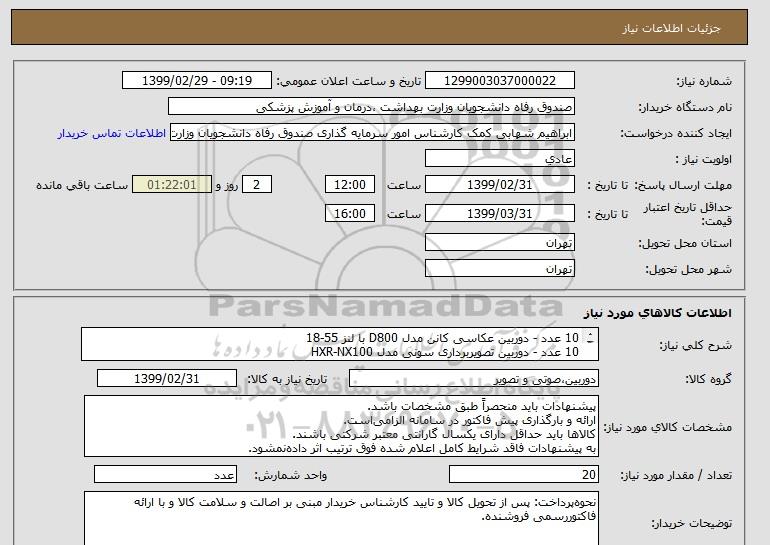Click the label اولویت نیاز
The height and width of the screenshot is (545, 770).
coord(704,159)
